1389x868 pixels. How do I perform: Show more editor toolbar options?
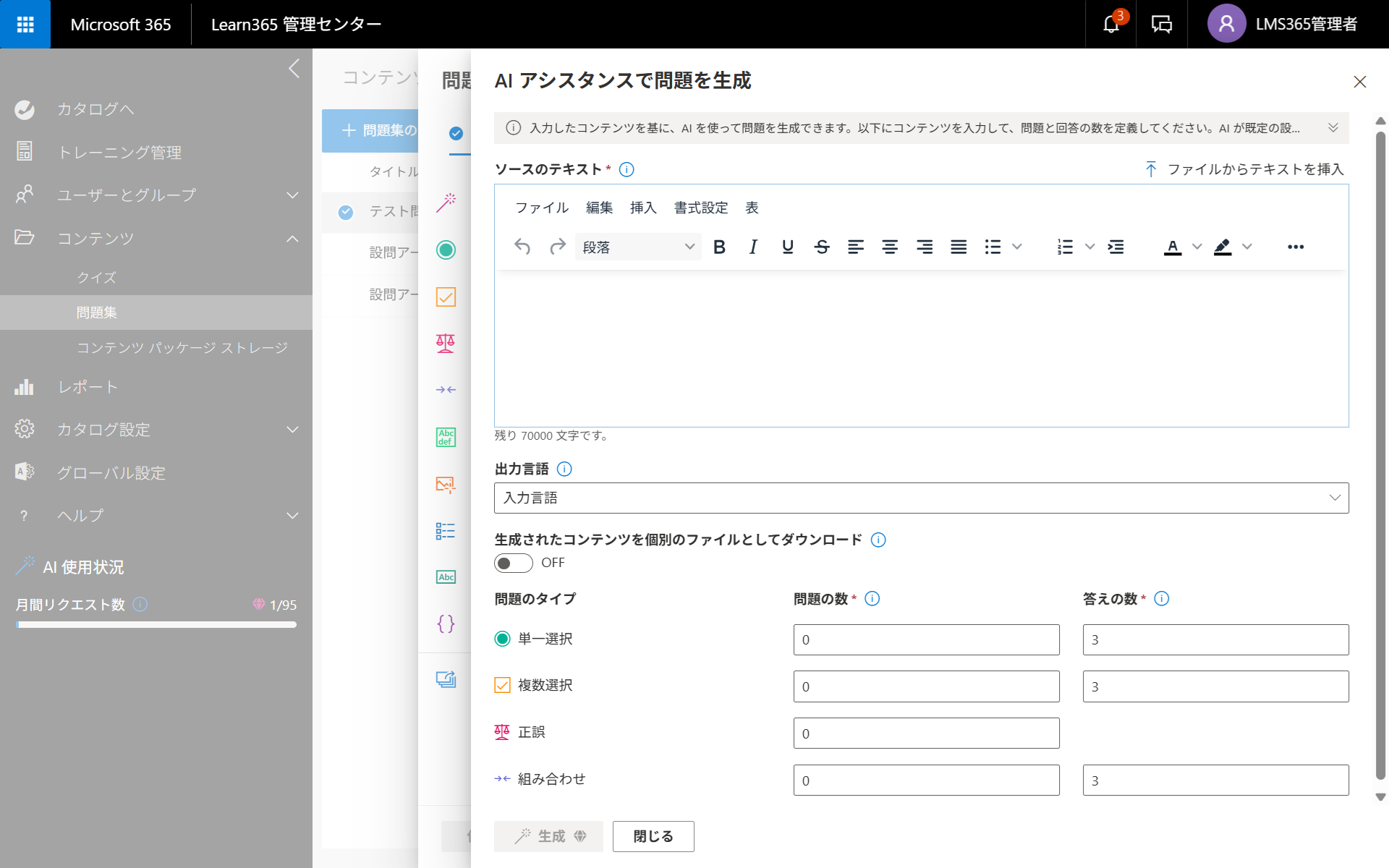point(1296,247)
